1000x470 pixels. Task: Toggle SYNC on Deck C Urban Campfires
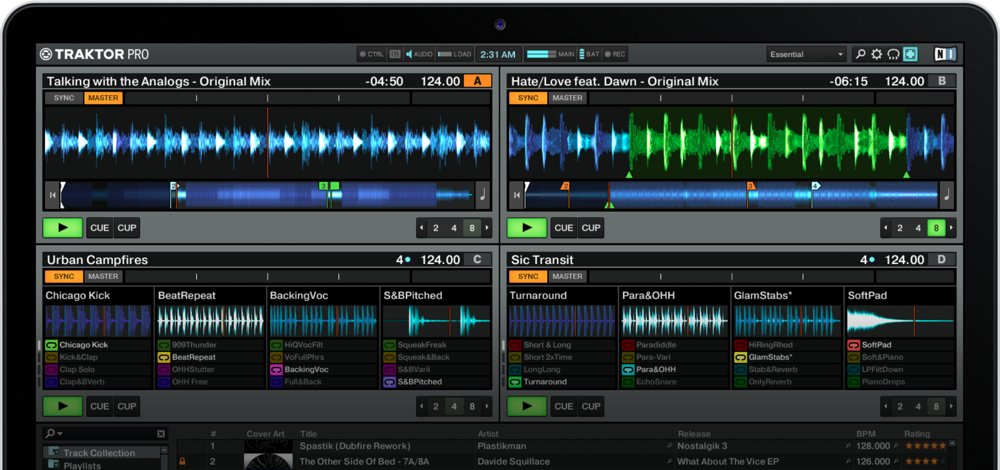(64, 277)
